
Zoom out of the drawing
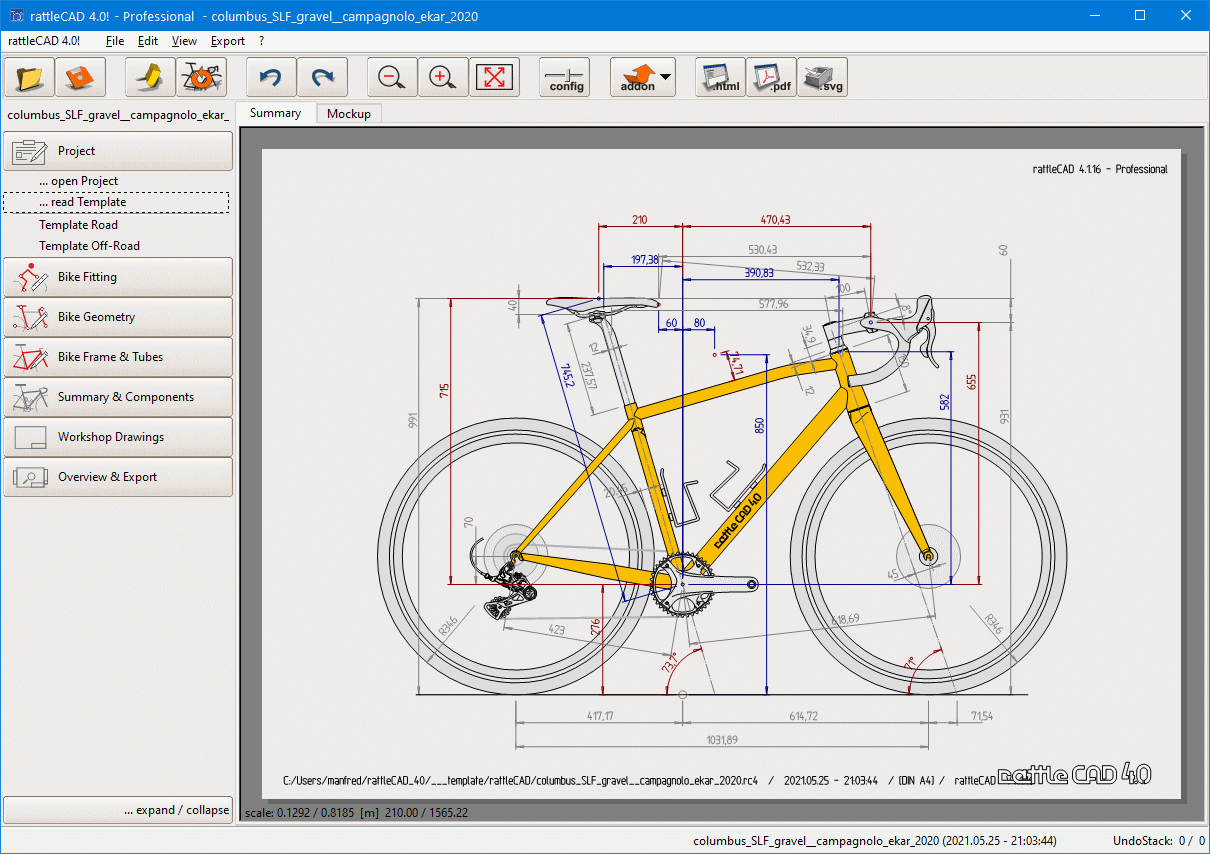click(x=393, y=77)
